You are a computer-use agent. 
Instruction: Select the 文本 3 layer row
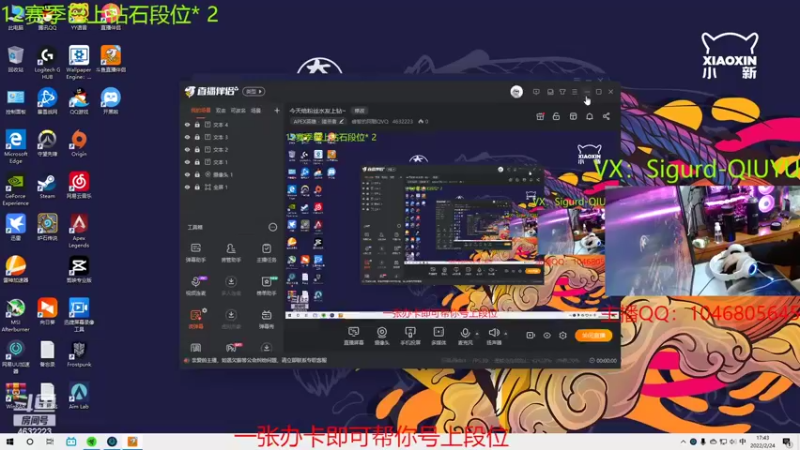pyautogui.click(x=232, y=137)
